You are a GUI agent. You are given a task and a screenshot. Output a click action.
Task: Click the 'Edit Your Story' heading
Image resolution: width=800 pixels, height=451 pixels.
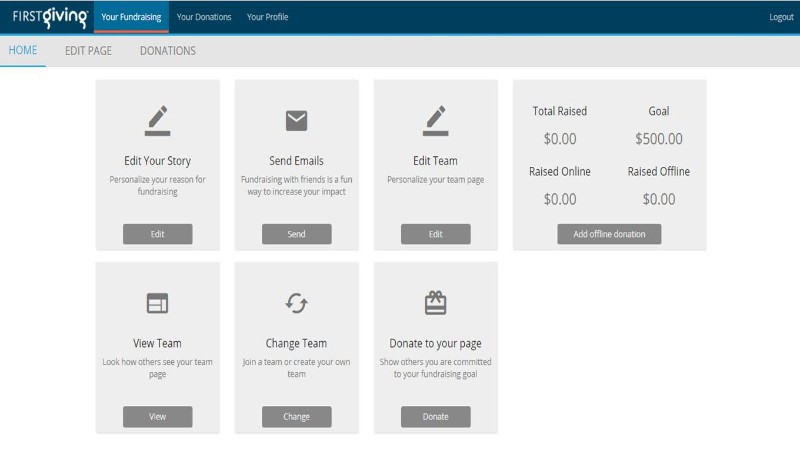coord(157,161)
